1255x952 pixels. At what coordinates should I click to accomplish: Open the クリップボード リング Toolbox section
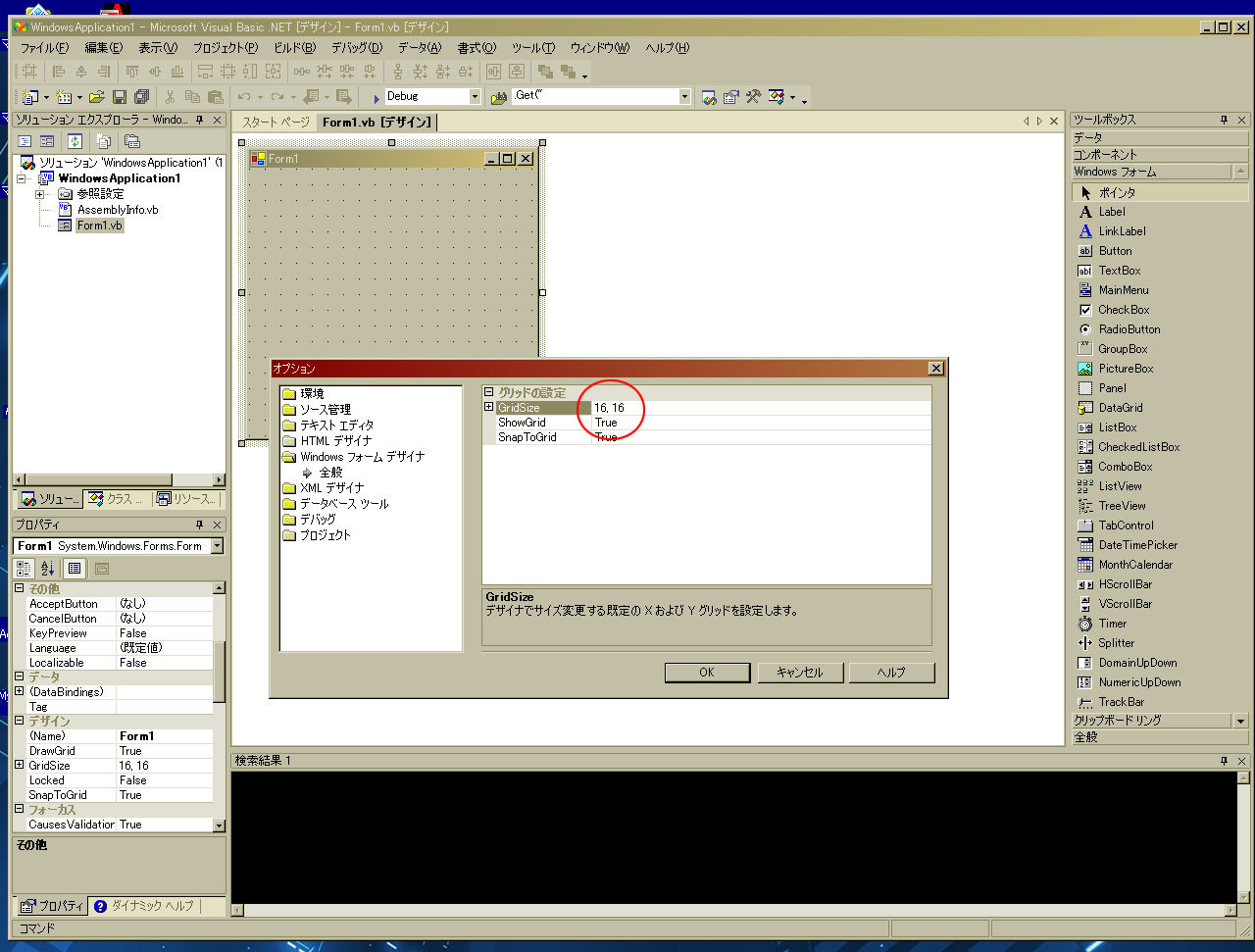coord(1151,721)
